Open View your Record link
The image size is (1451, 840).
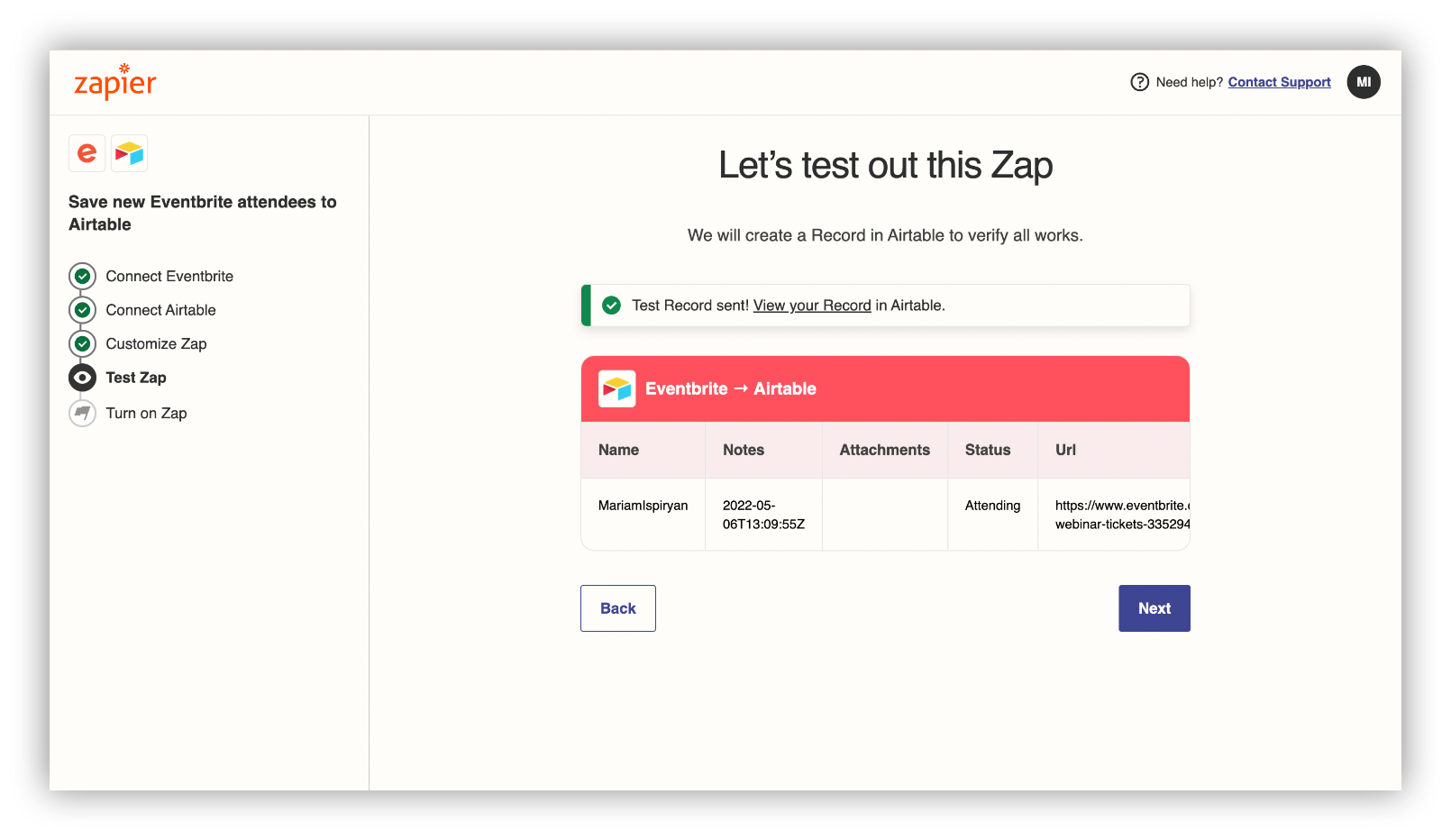(812, 306)
